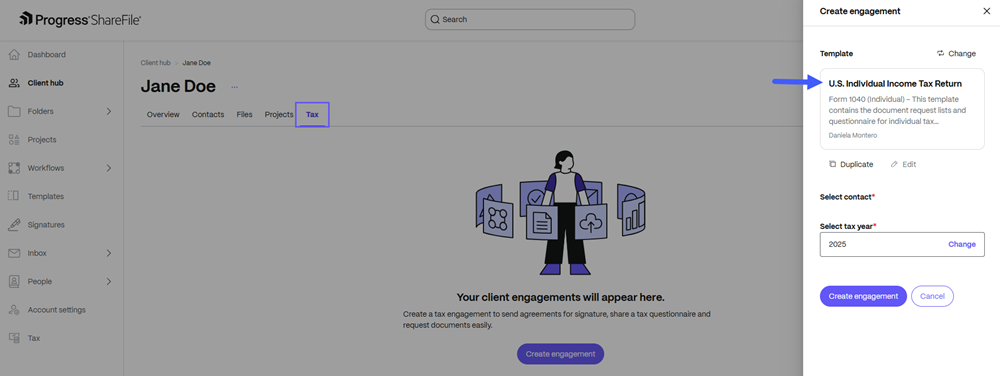Click Create engagement button in side panel
The width and height of the screenshot is (1000, 376).
(863, 296)
